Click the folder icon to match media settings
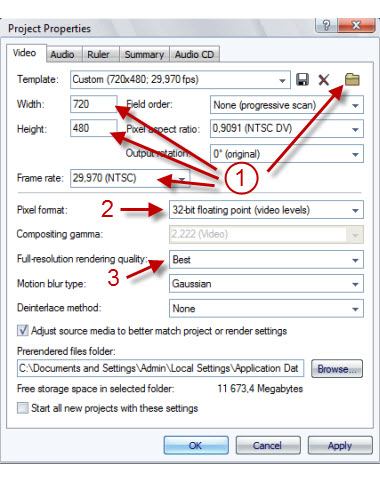Viewport: 380px width, 487px height. point(352,80)
